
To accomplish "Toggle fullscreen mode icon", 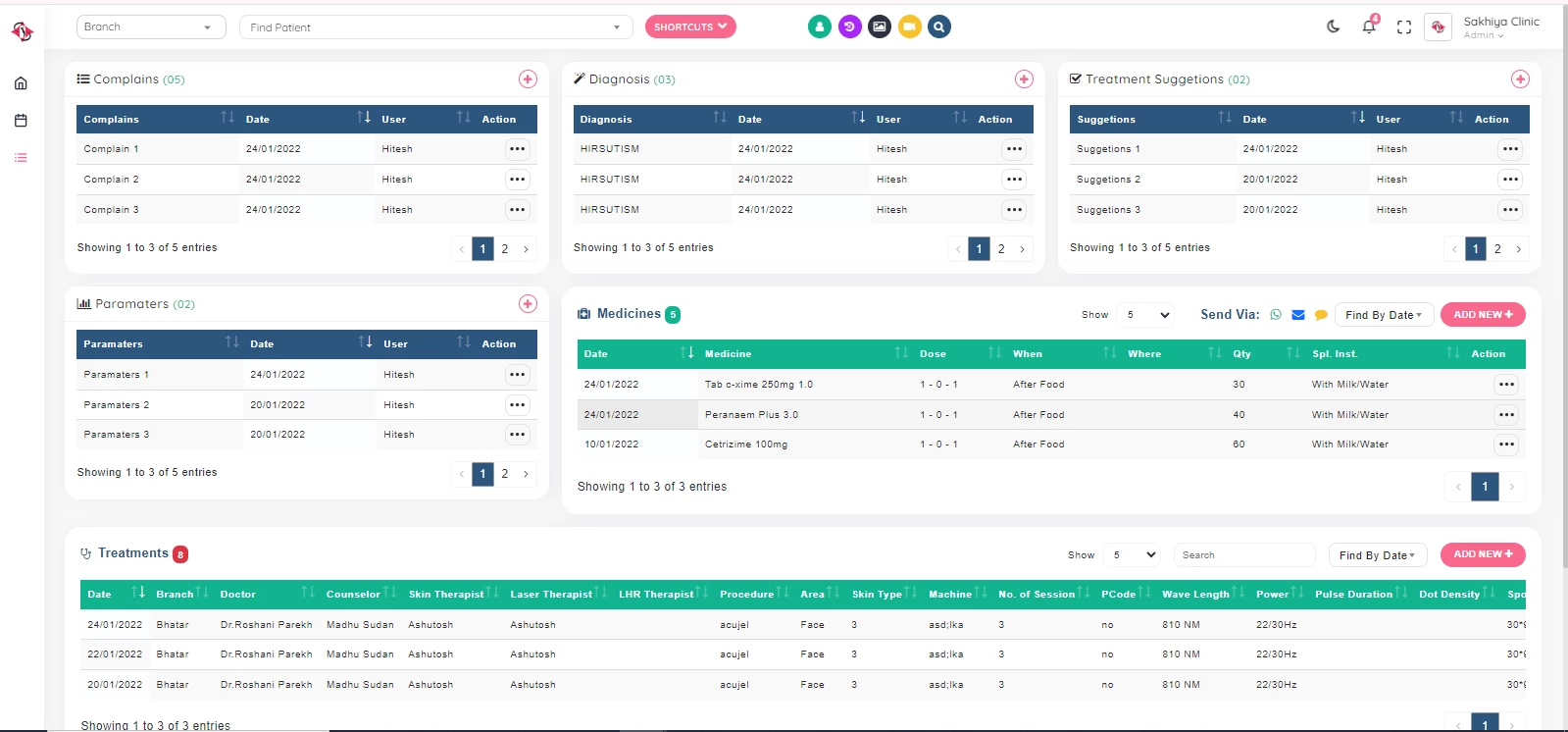I will click(1404, 27).
